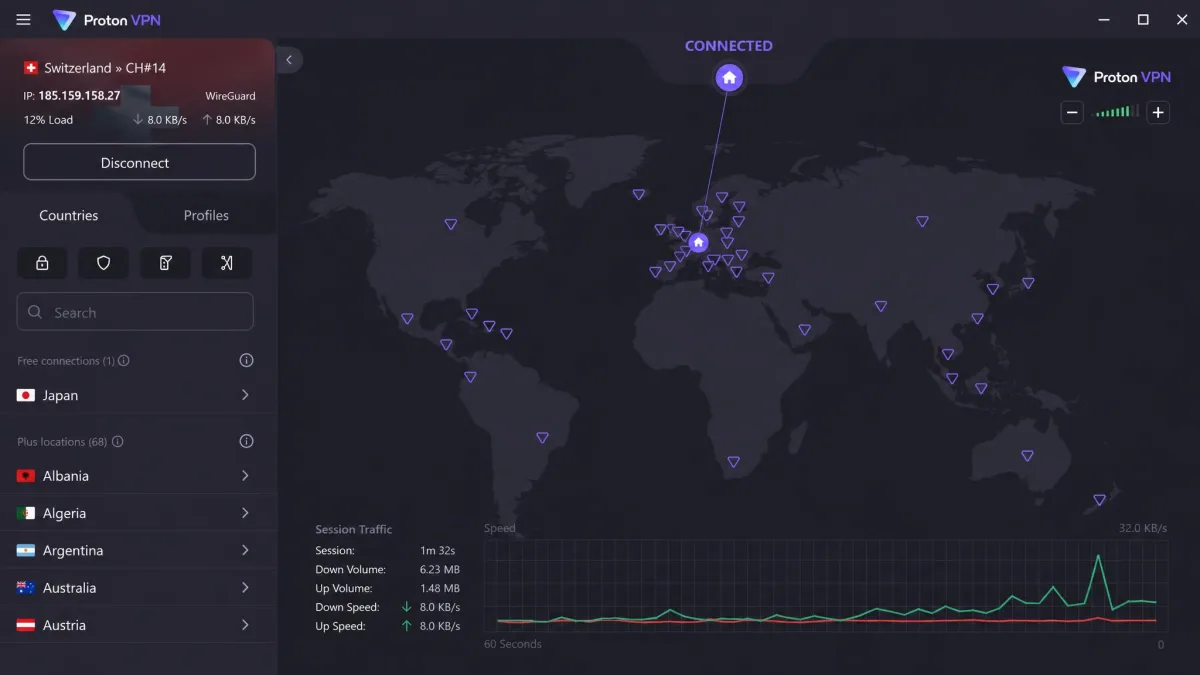Select Austria in country list
The width and height of the screenshot is (1200, 675).
click(x=138, y=625)
